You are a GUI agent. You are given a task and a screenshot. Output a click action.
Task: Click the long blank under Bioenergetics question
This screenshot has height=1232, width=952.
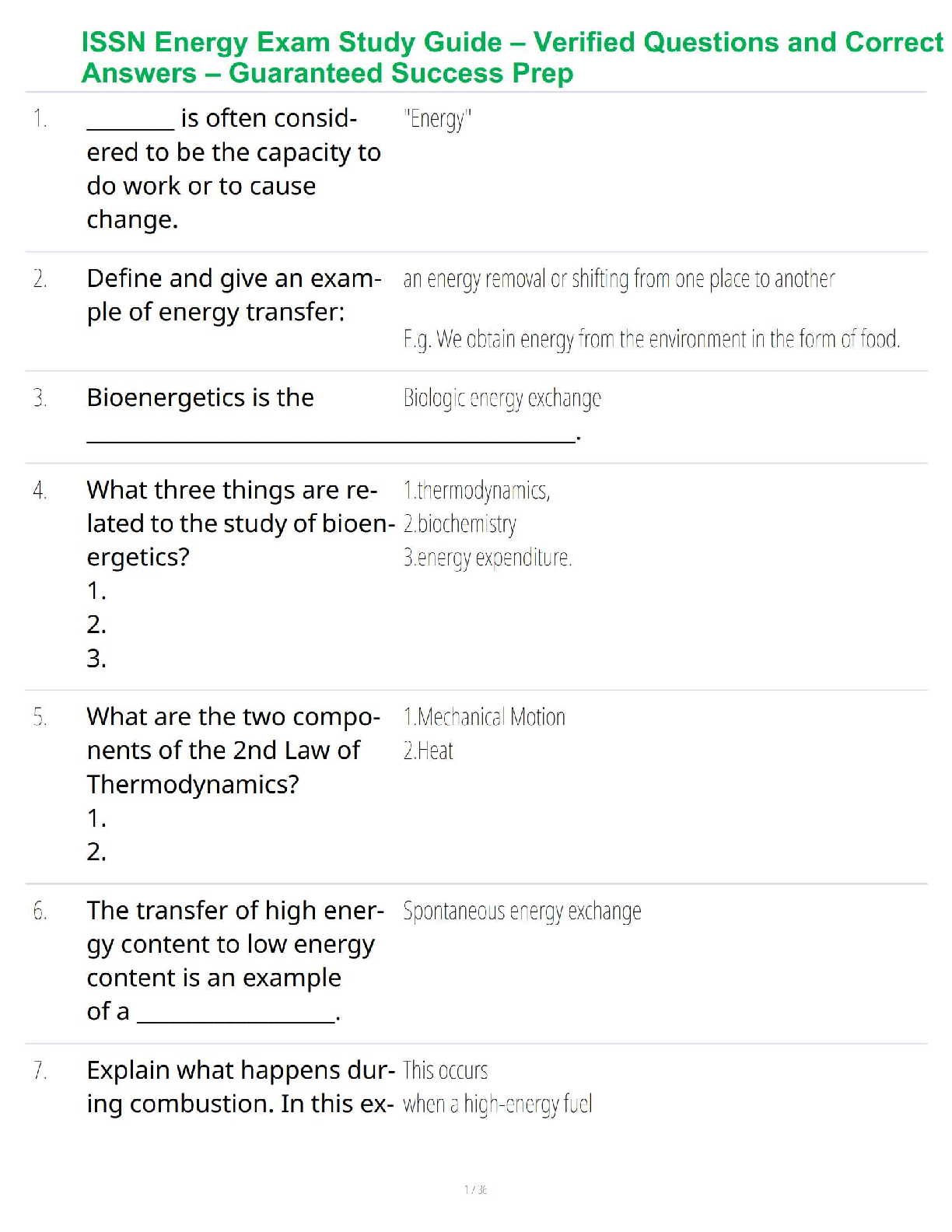tap(331, 440)
